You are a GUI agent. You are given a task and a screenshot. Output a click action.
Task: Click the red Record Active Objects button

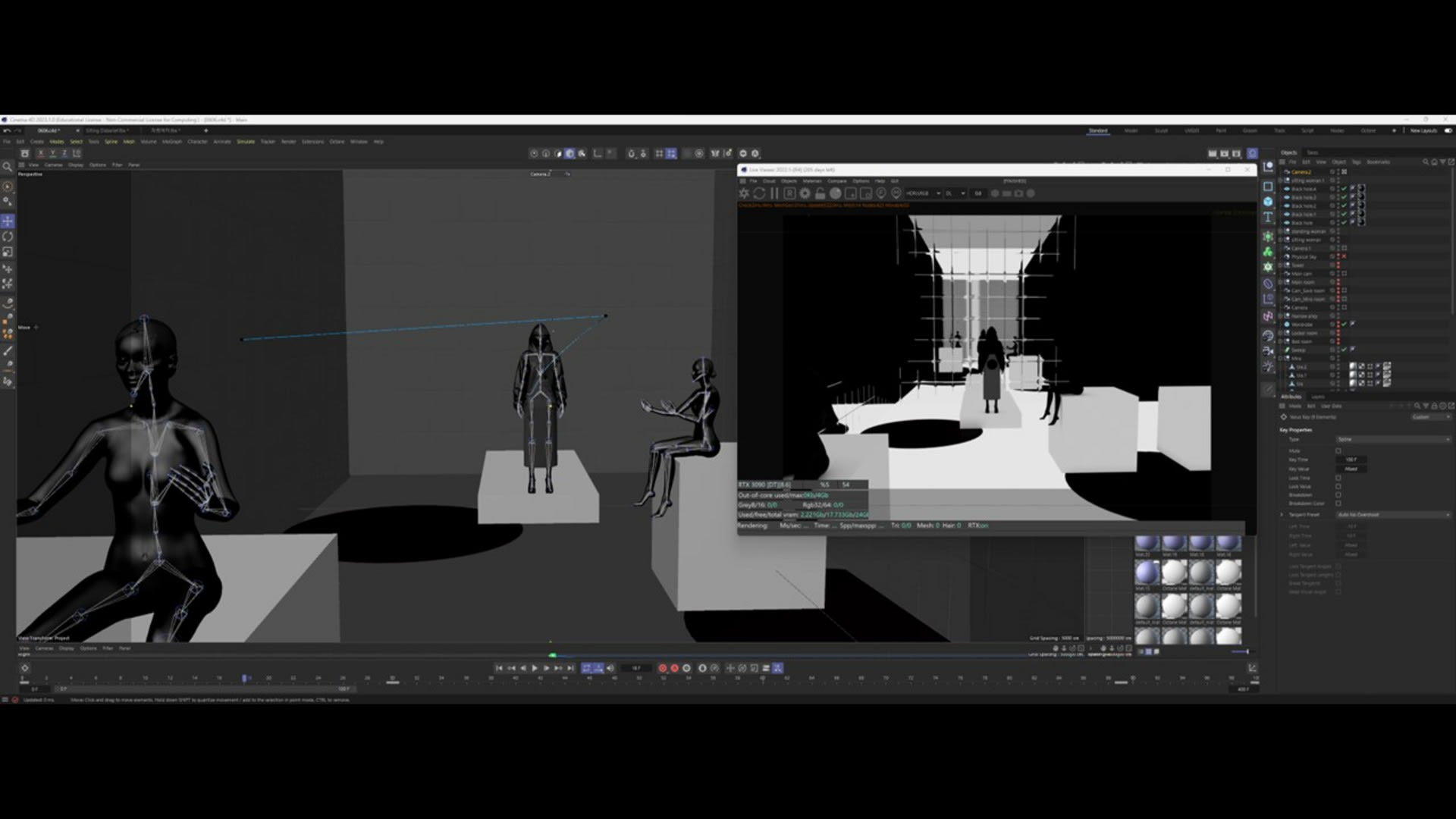(663, 668)
